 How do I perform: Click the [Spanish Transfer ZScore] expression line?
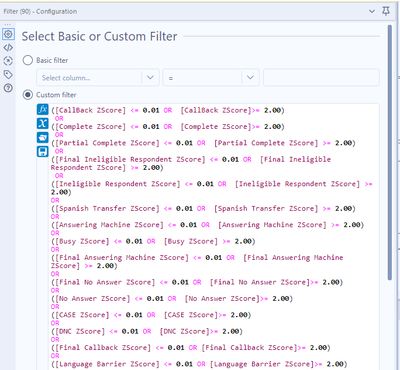click(203, 209)
